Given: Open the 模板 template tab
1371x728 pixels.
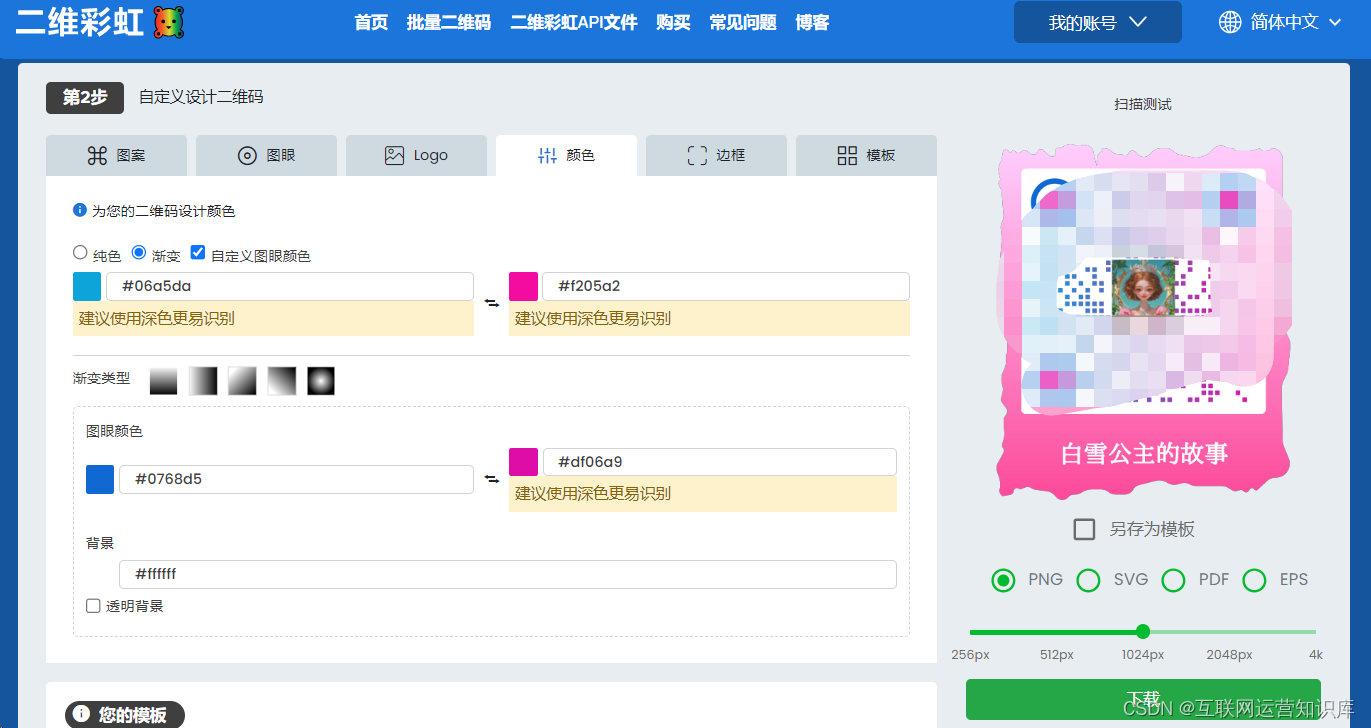Looking at the screenshot, I should pyautogui.click(x=866, y=155).
